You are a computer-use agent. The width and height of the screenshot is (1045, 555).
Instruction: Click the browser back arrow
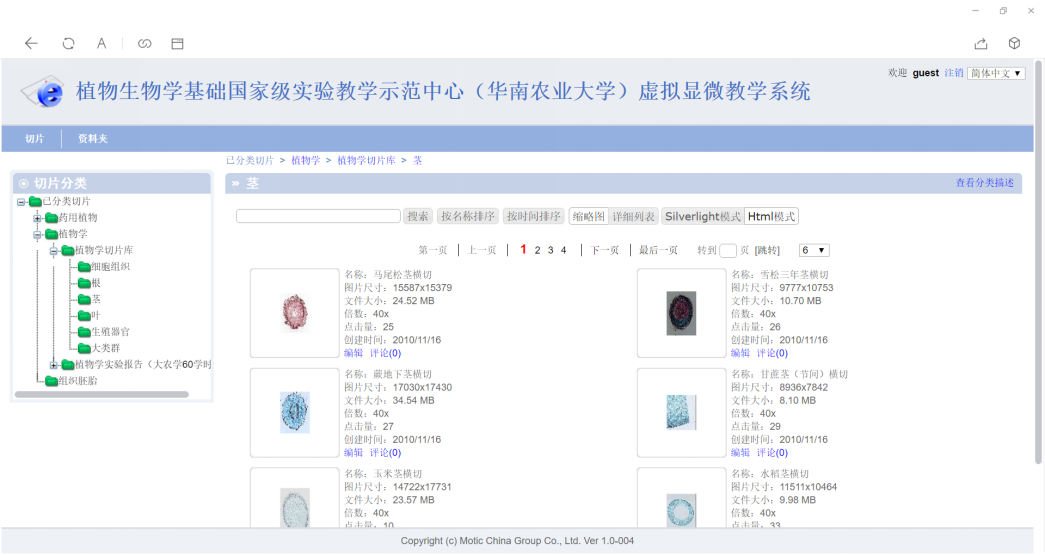pos(31,43)
